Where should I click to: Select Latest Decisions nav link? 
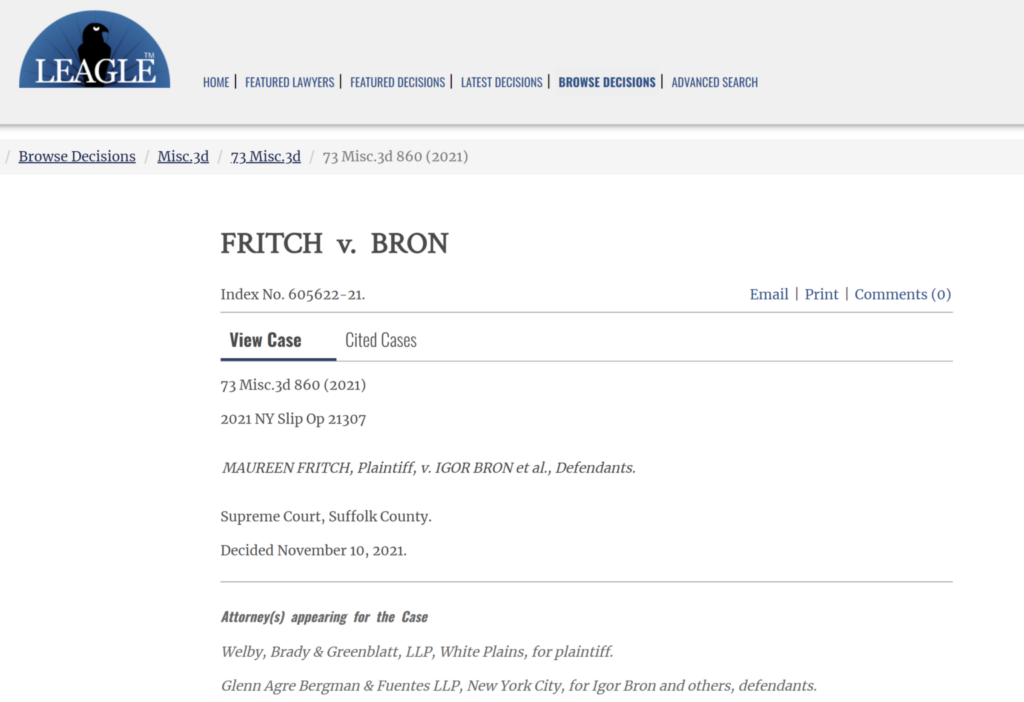(x=502, y=82)
